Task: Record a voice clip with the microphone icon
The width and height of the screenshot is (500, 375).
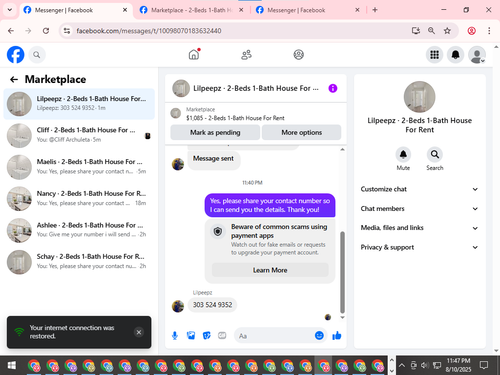Action: (175, 335)
